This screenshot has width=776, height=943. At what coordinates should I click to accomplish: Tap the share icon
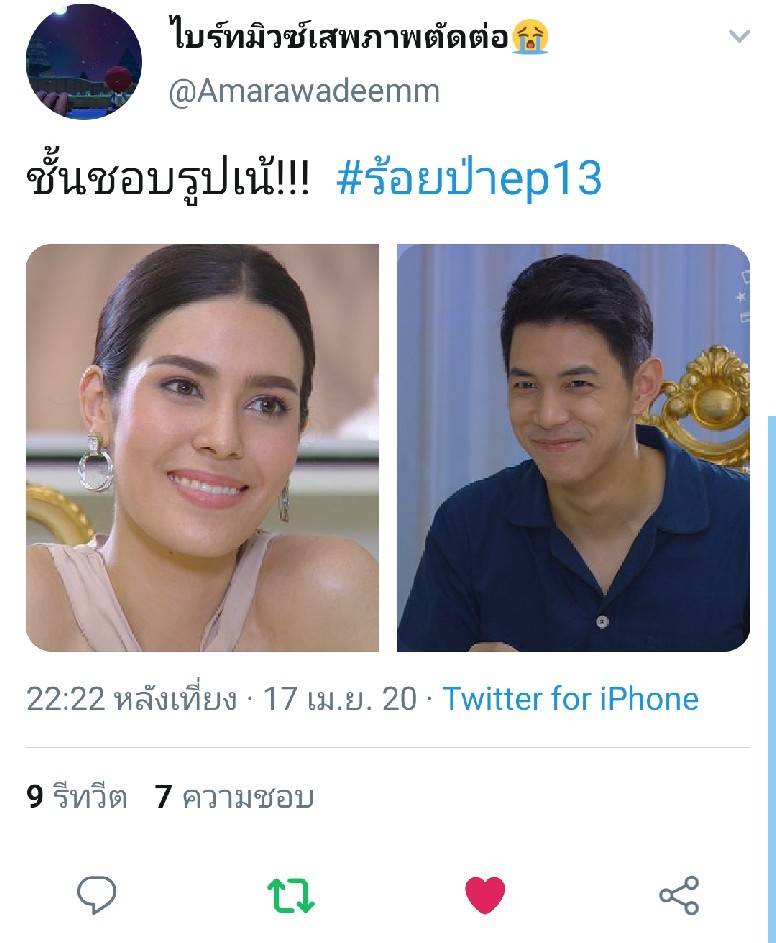[679, 895]
